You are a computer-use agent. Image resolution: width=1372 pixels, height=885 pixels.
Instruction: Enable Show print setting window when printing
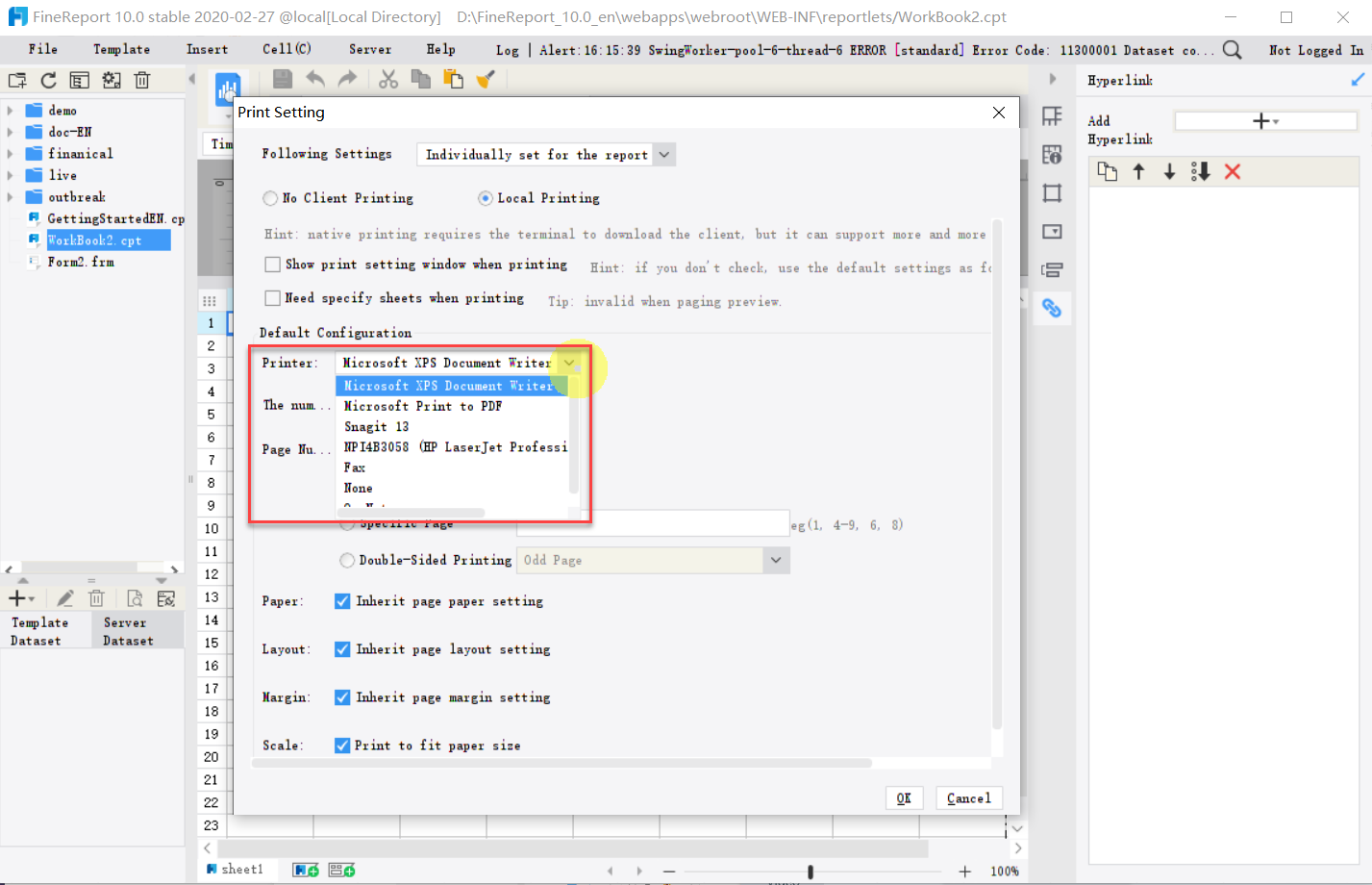tap(272, 265)
